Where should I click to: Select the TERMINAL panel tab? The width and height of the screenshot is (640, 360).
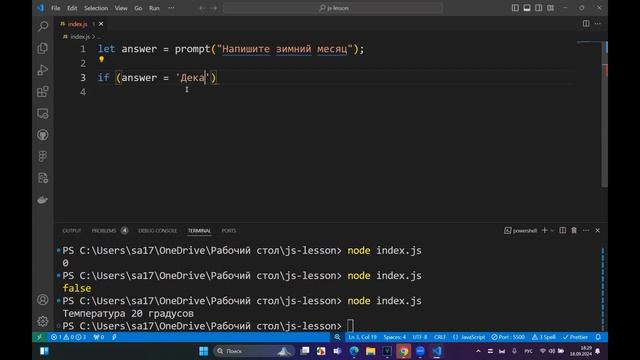click(199, 231)
